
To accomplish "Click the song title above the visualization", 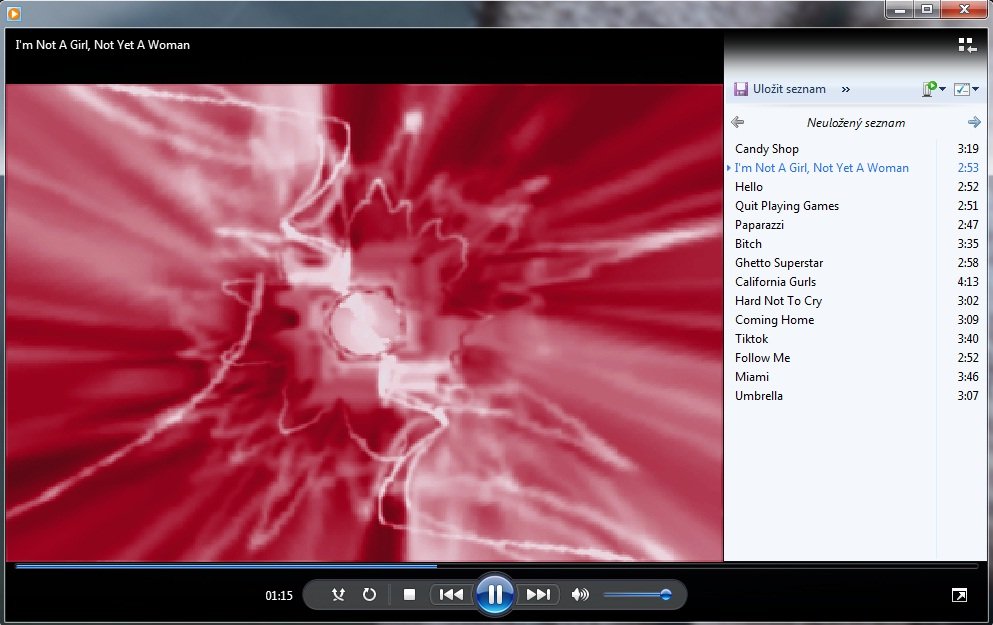I will point(103,45).
